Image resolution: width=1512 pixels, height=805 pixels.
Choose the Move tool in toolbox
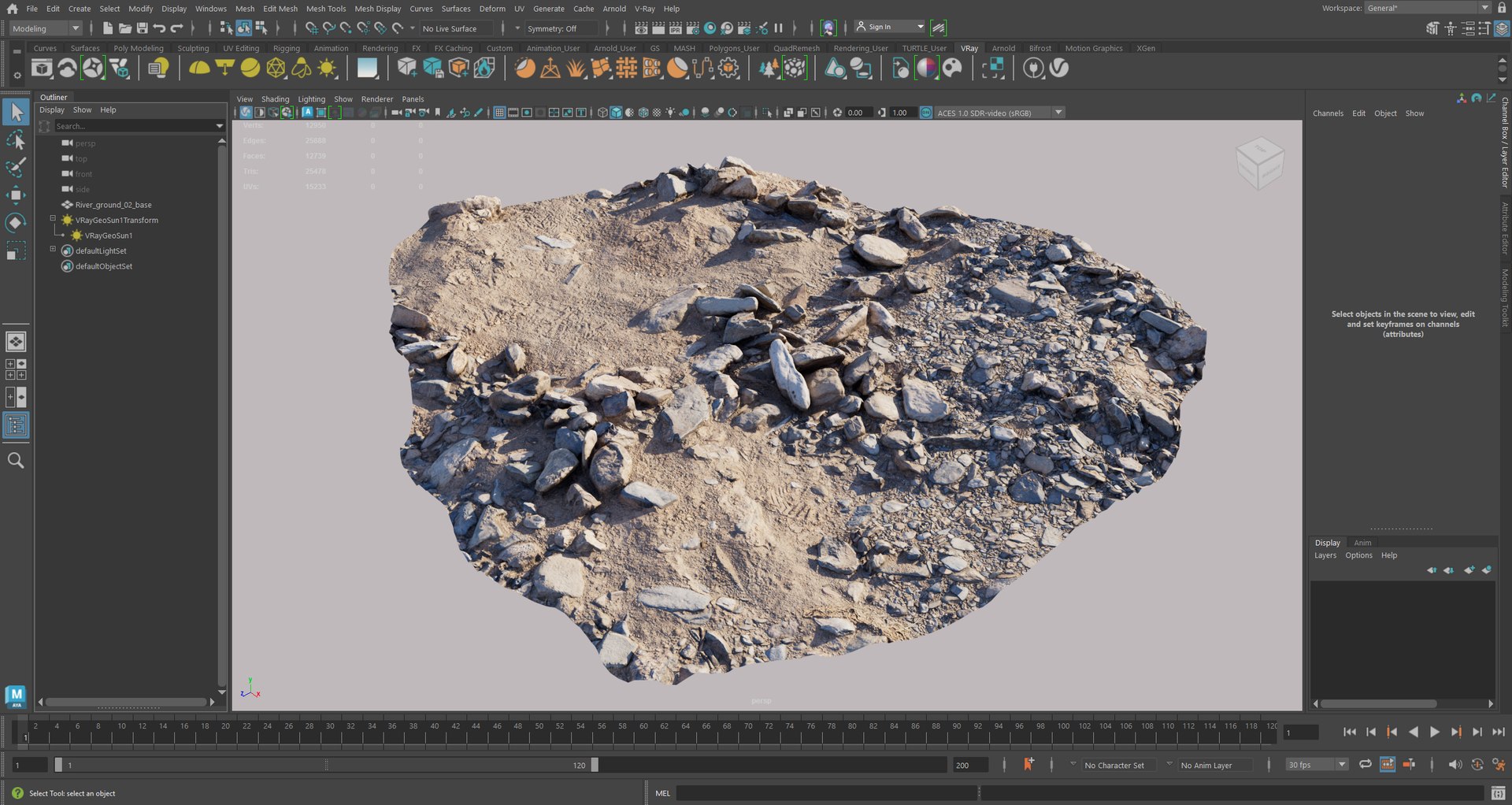pyautogui.click(x=16, y=195)
